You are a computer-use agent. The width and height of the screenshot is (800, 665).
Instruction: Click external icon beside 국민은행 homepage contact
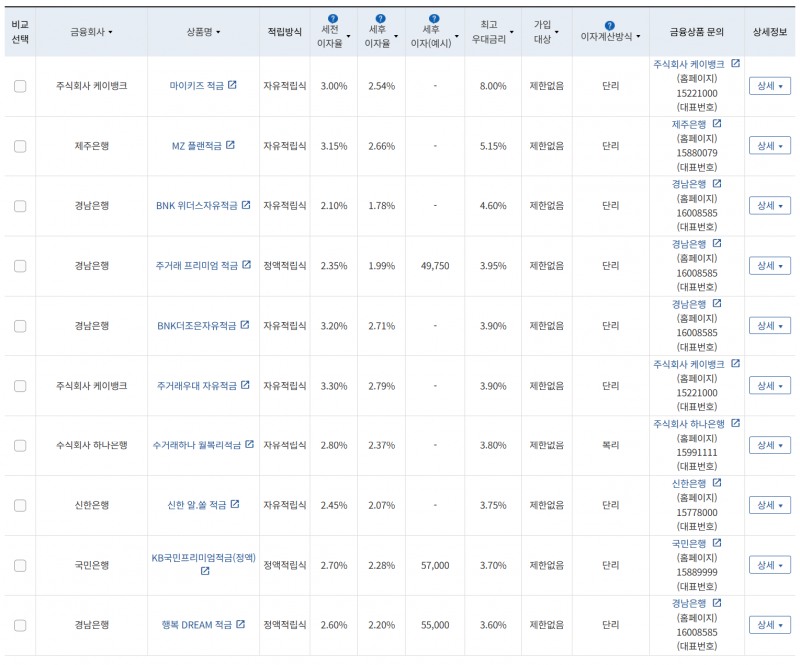pyautogui.click(x=717, y=543)
